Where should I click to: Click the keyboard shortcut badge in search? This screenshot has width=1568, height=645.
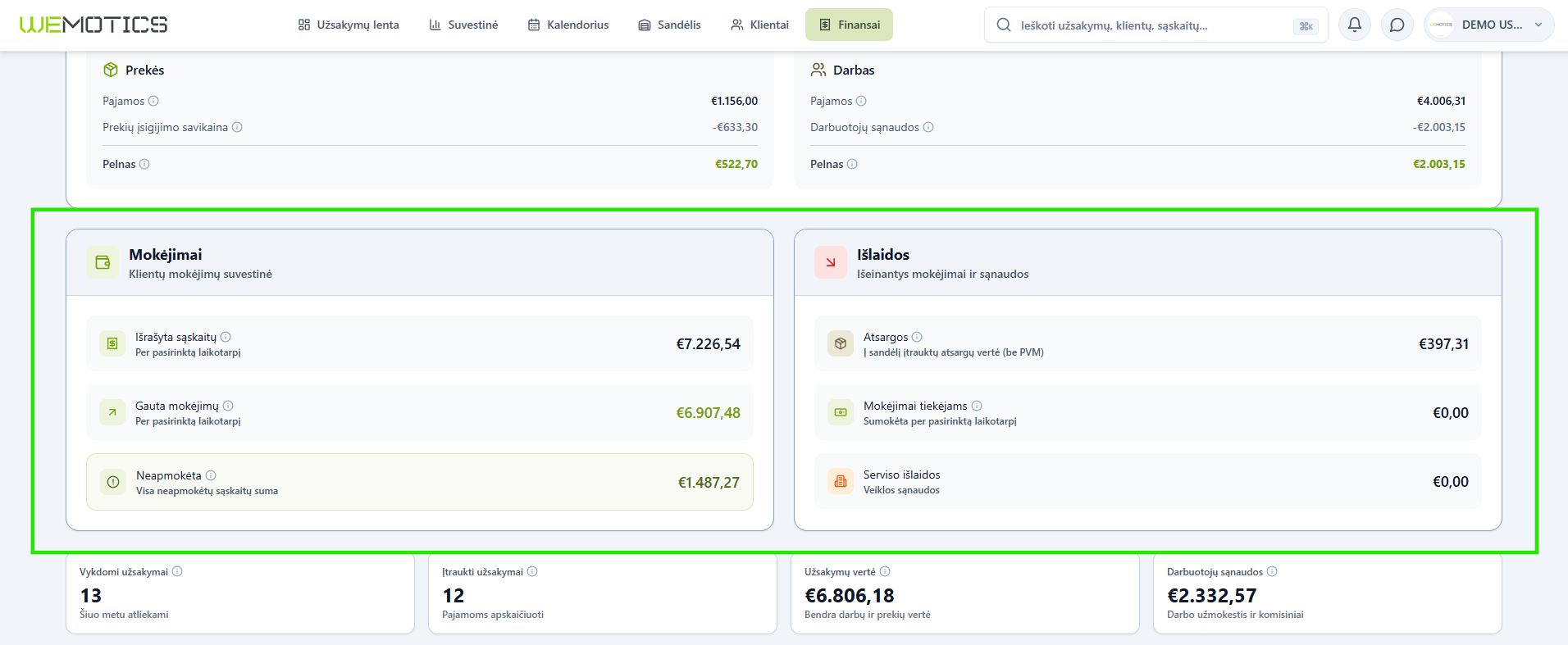1306,26
